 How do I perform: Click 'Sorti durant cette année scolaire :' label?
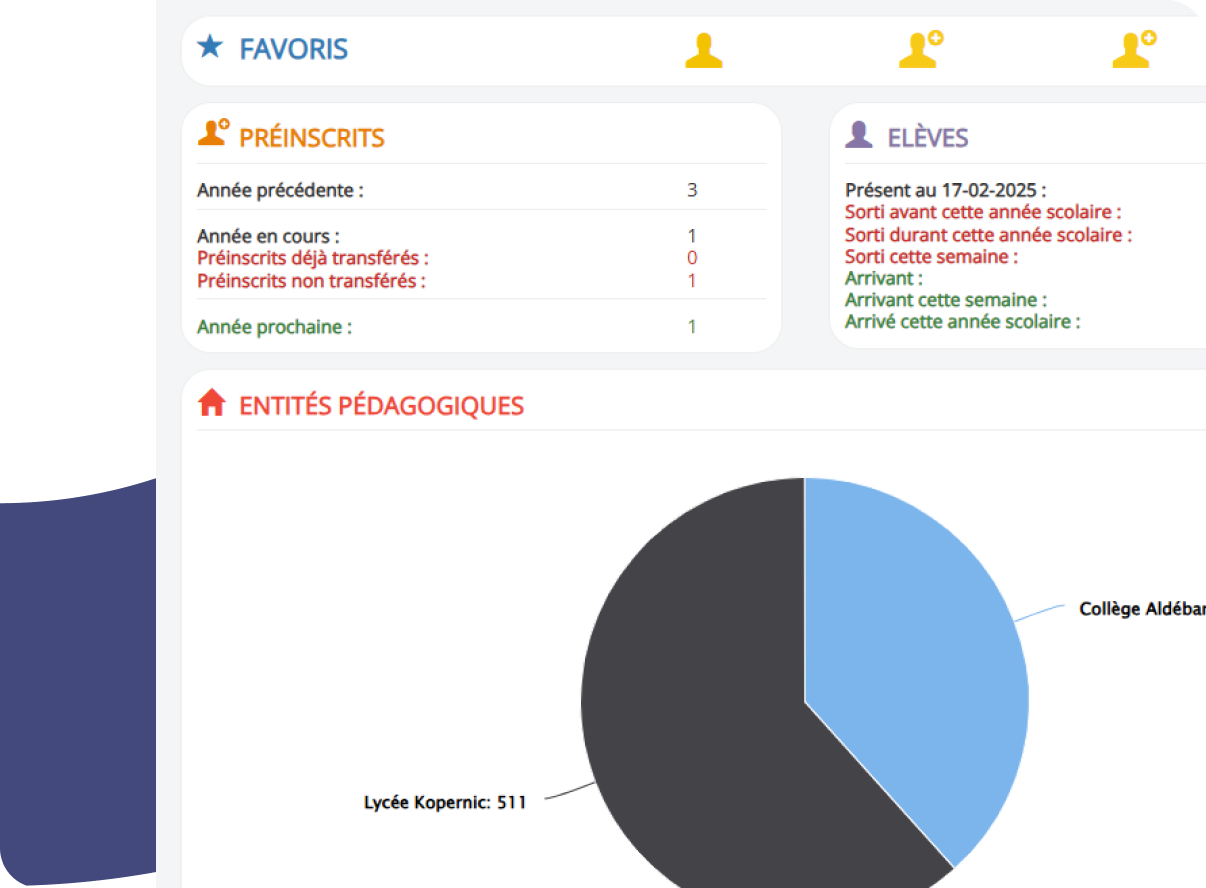tap(988, 234)
